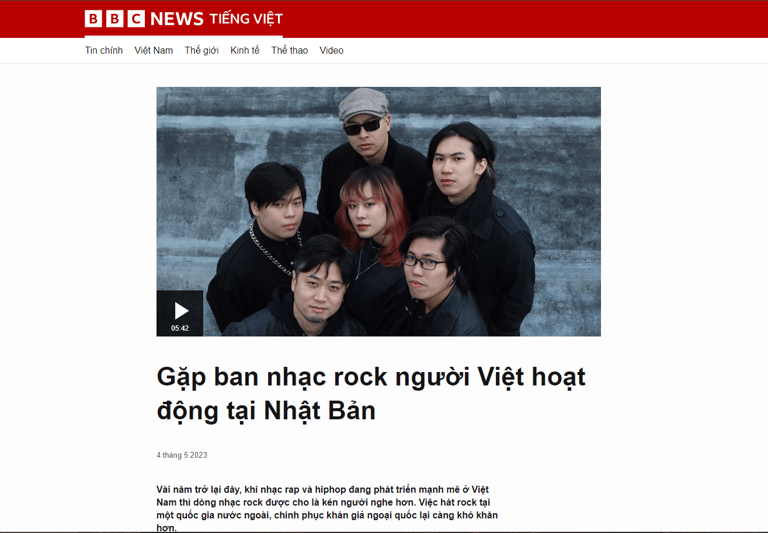
Task: Click the red-haired woman in the photo
Action: [373, 235]
